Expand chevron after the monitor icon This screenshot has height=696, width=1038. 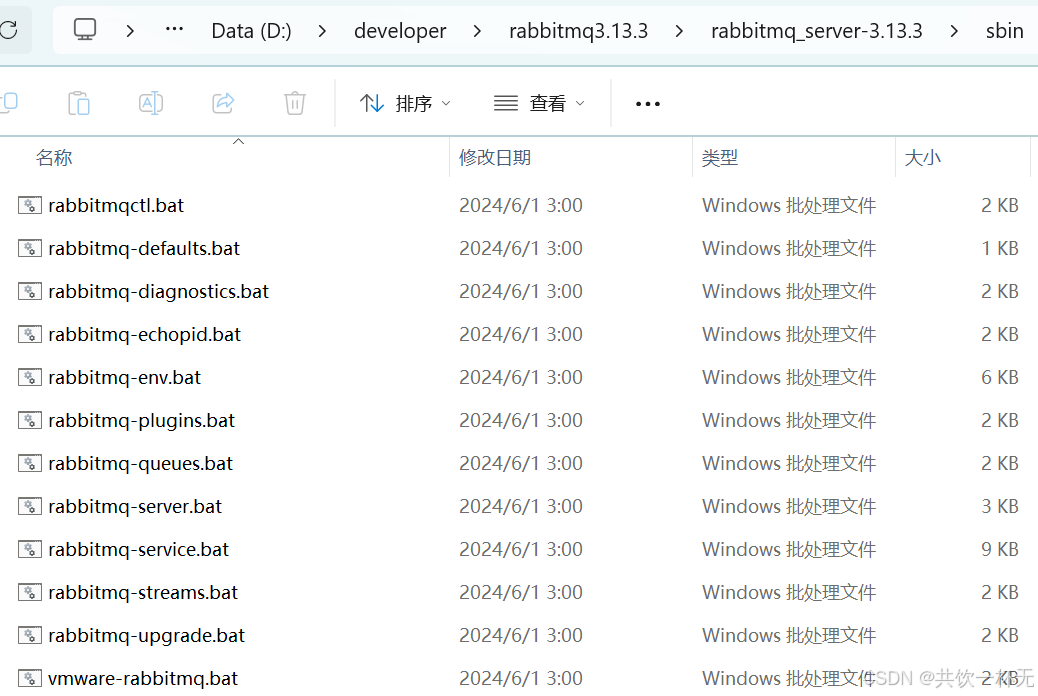point(130,30)
